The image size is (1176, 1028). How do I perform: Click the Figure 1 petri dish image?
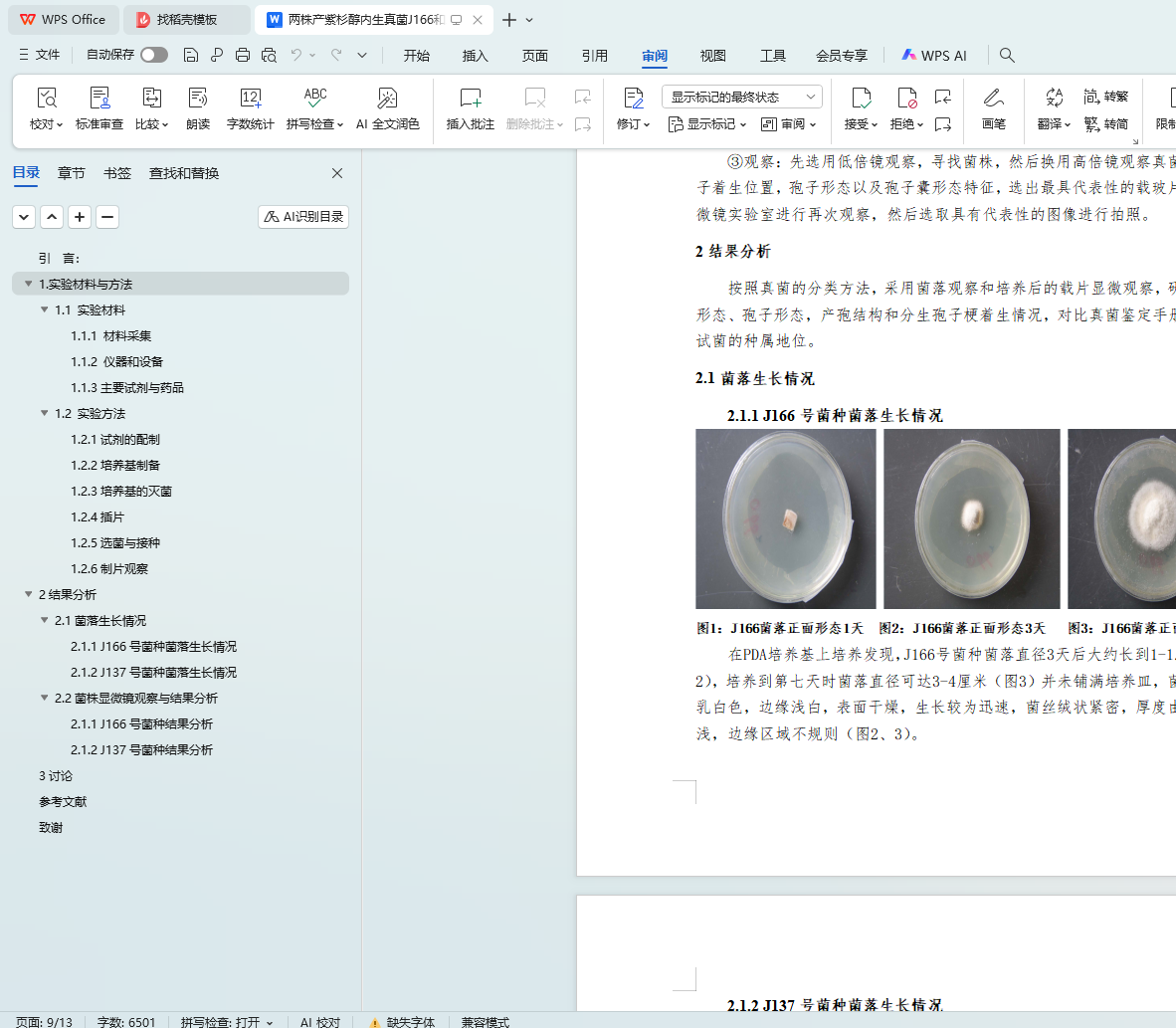tap(785, 518)
